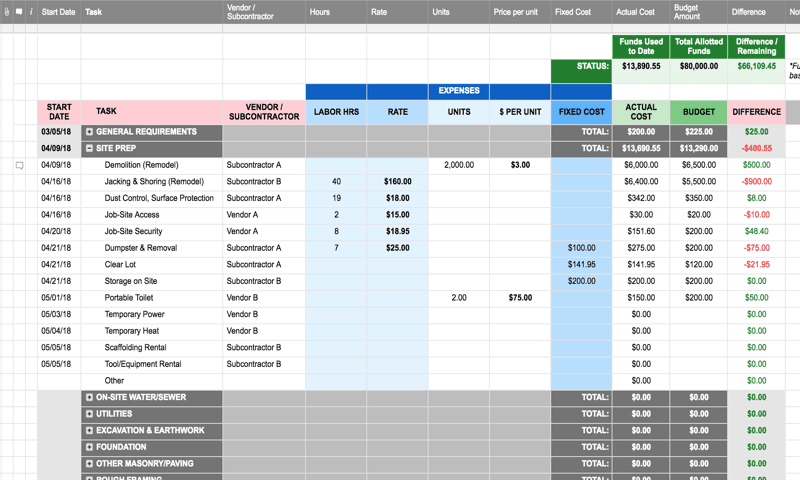
Task: Click the attachments paperclip column icon
Action: point(6,12)
